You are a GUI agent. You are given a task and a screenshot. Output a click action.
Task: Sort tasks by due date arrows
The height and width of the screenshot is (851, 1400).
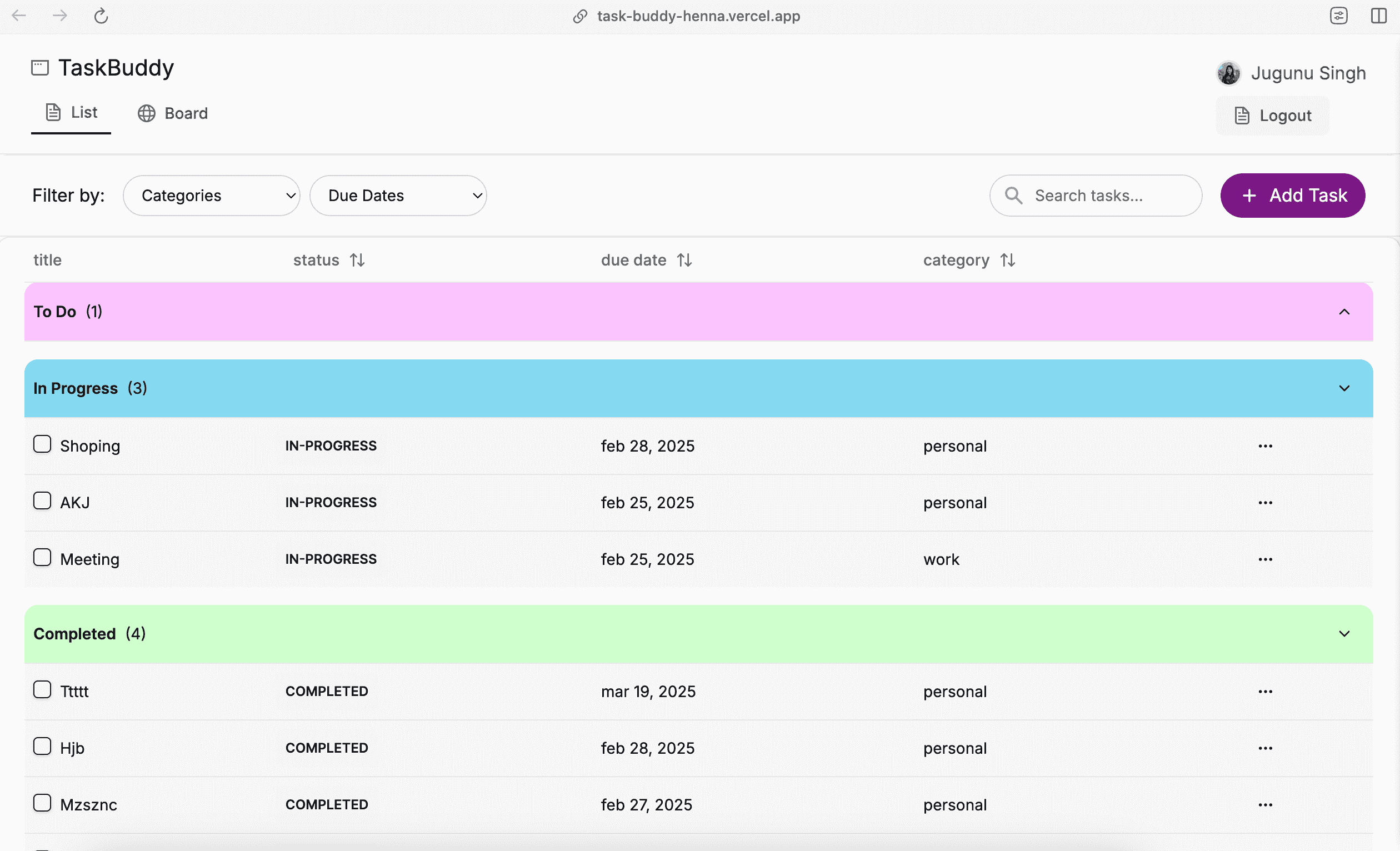tap(684, 260)
